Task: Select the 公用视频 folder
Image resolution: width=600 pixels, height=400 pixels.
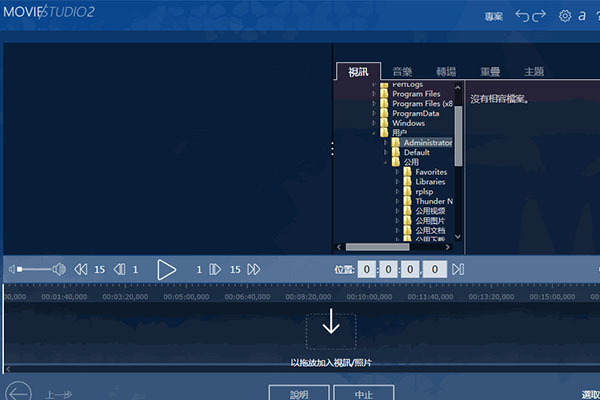Action: [430, 211]
